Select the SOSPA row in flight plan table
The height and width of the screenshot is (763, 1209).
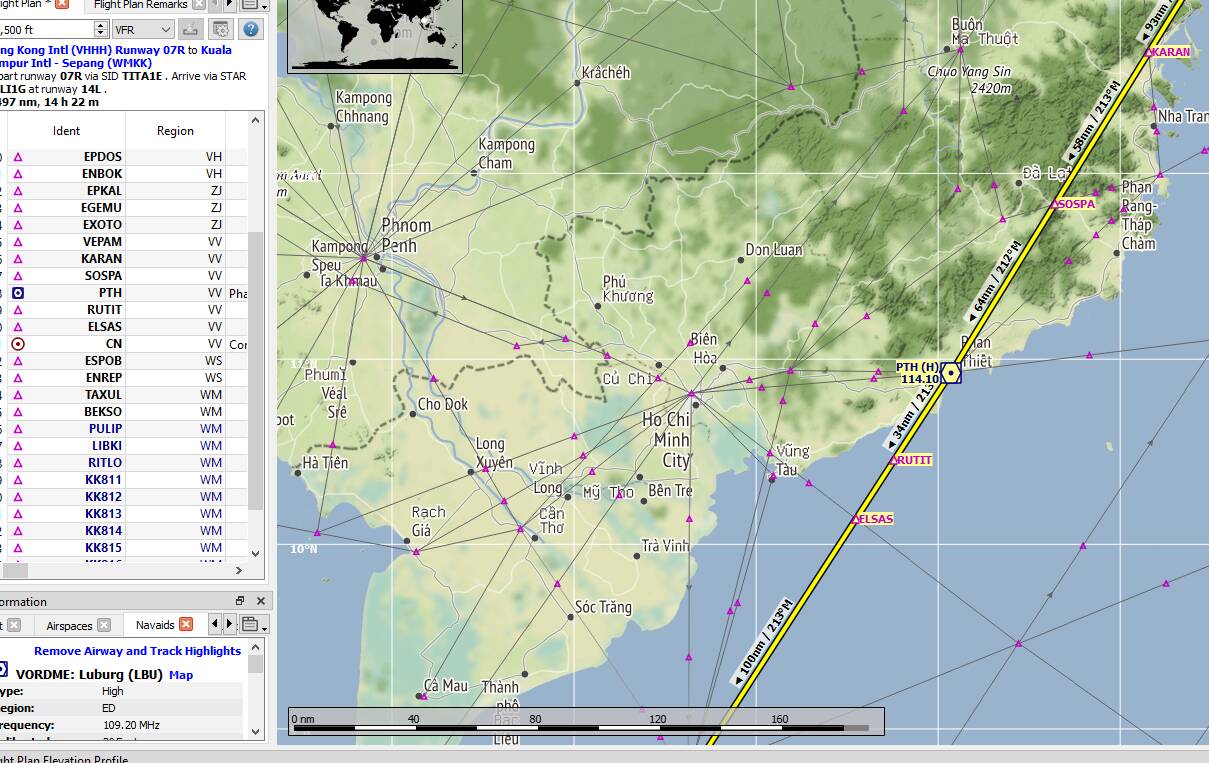124,276
